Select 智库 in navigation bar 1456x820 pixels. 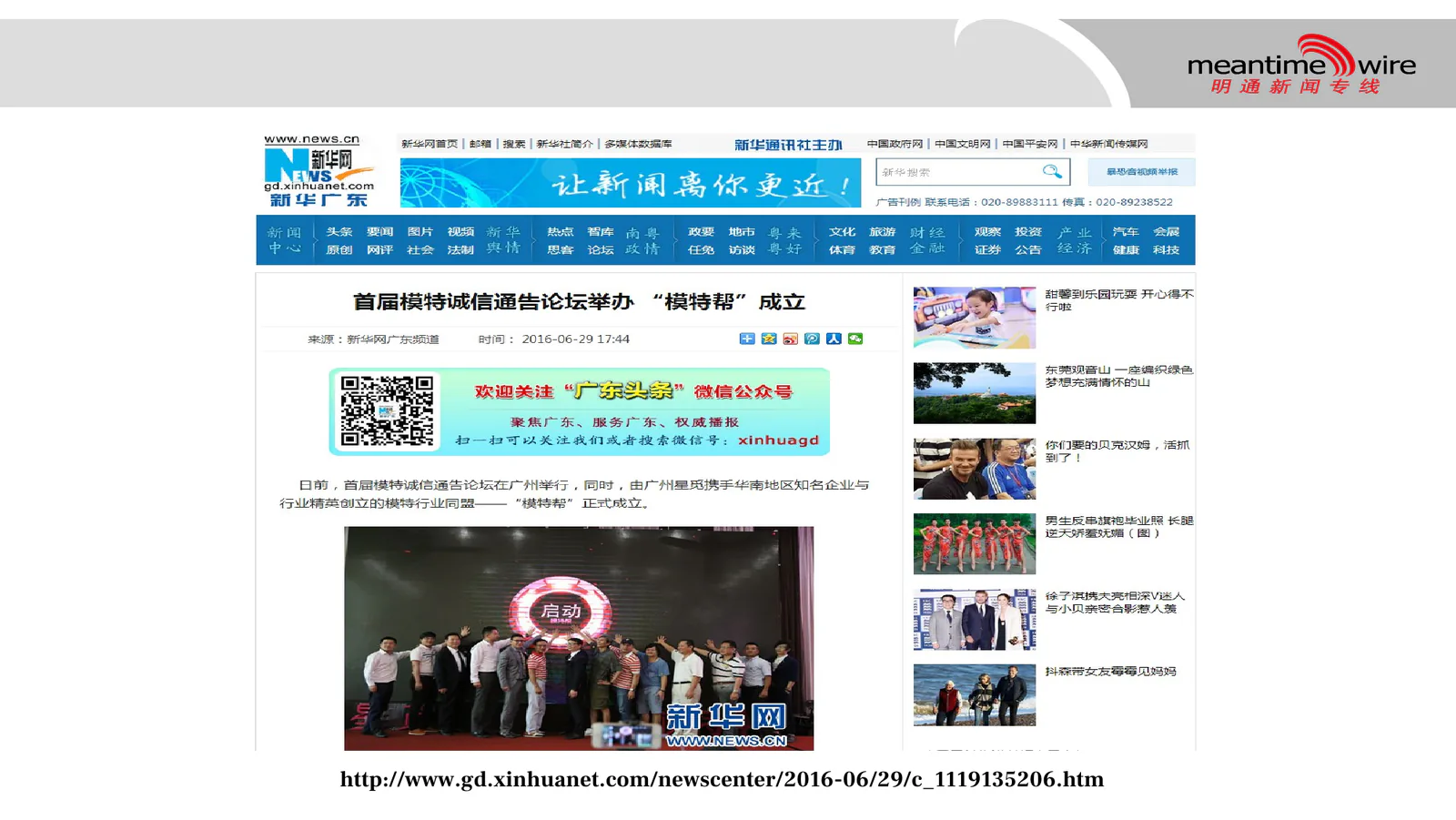point(601,232)
